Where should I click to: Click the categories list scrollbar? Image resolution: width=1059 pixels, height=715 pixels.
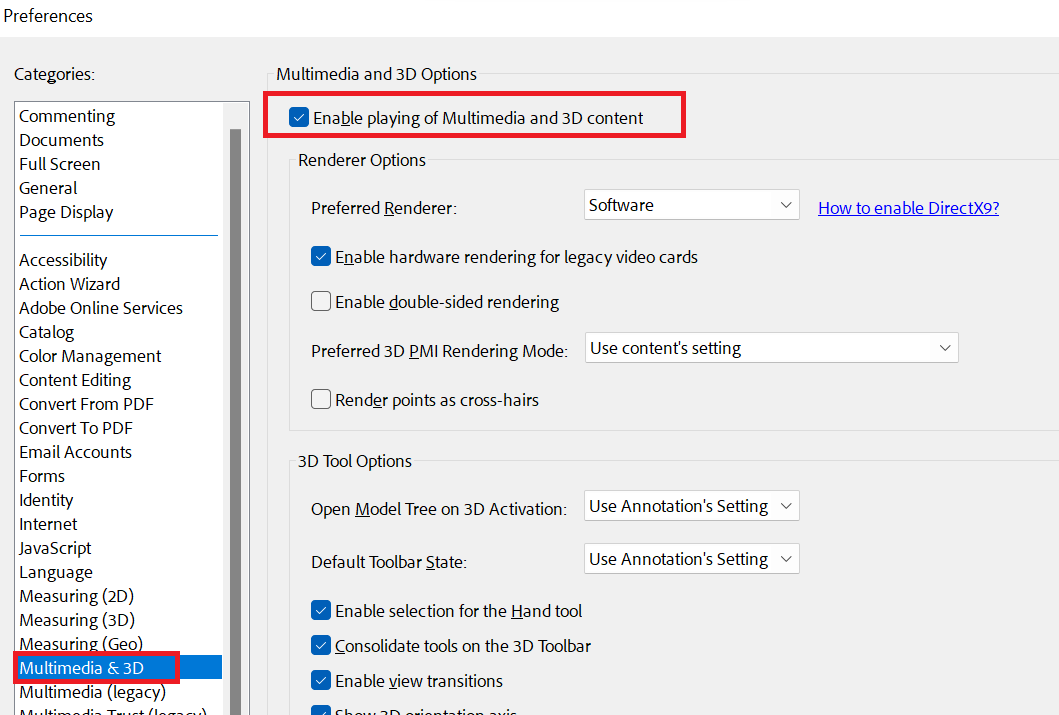coord(239,400)
